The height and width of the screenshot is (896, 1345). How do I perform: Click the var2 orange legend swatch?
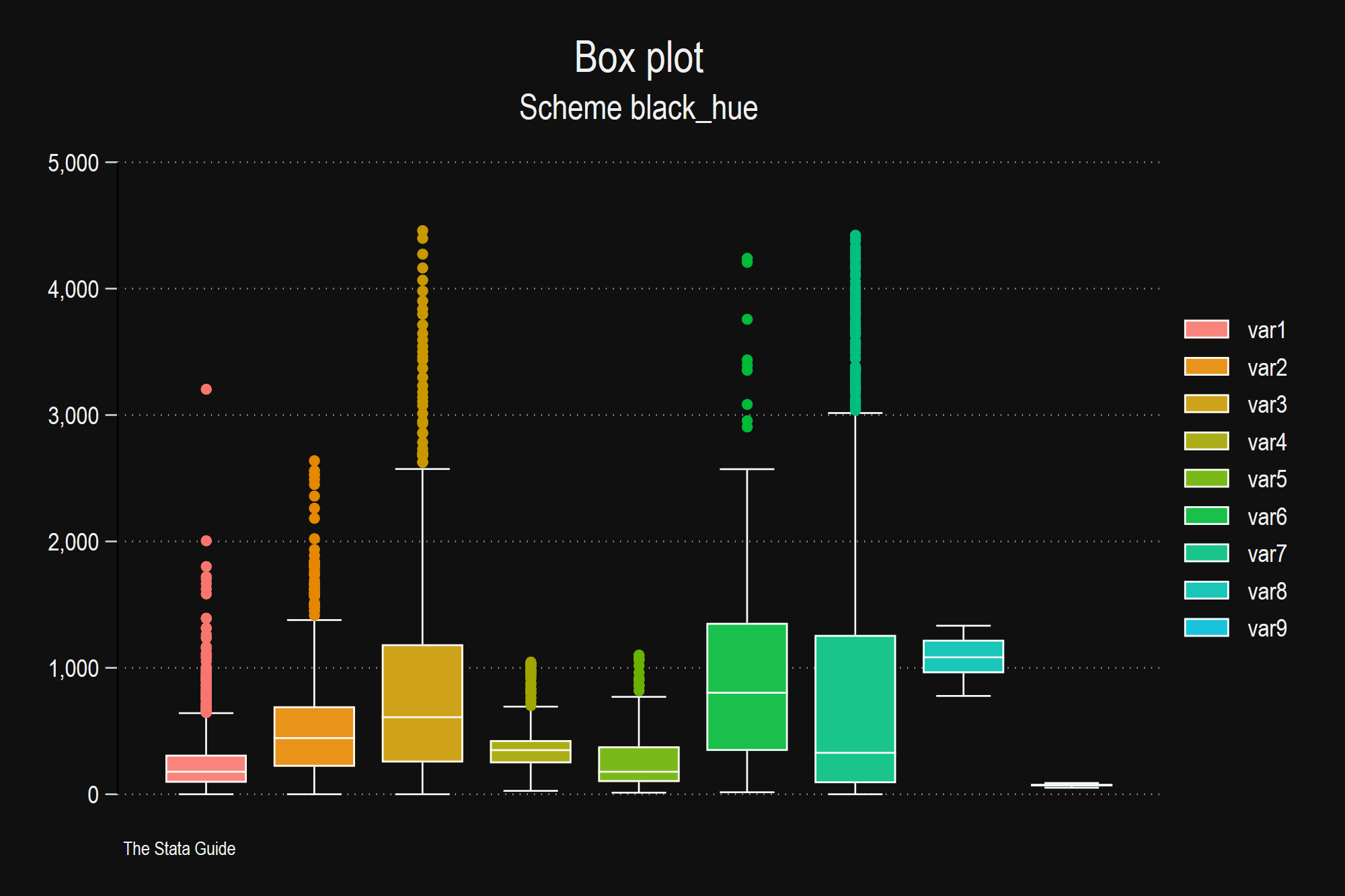pyautogui.click(x=1206, y=367)
